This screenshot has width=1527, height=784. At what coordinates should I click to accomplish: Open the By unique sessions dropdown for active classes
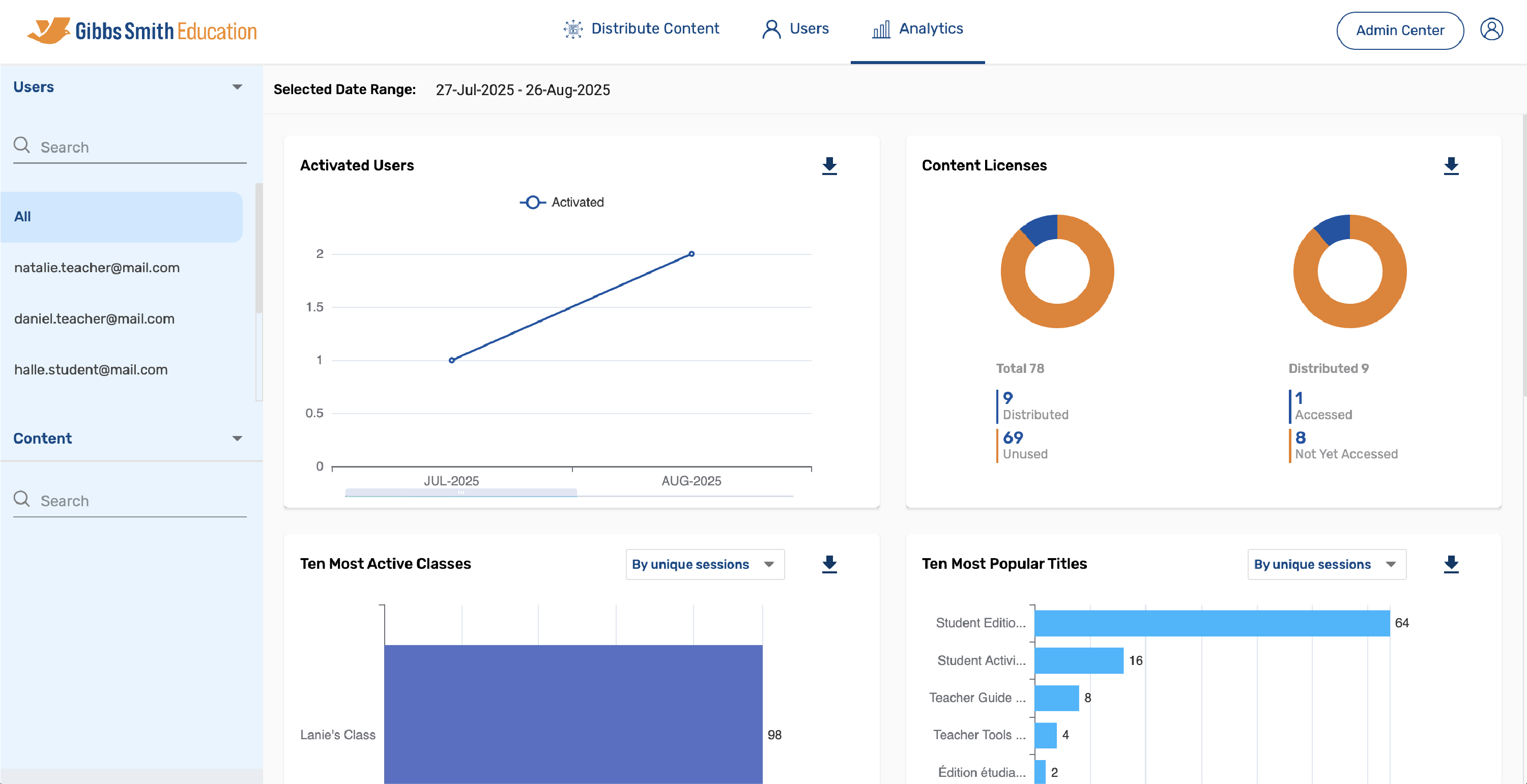pyautogui.click(x=704, y=564)
